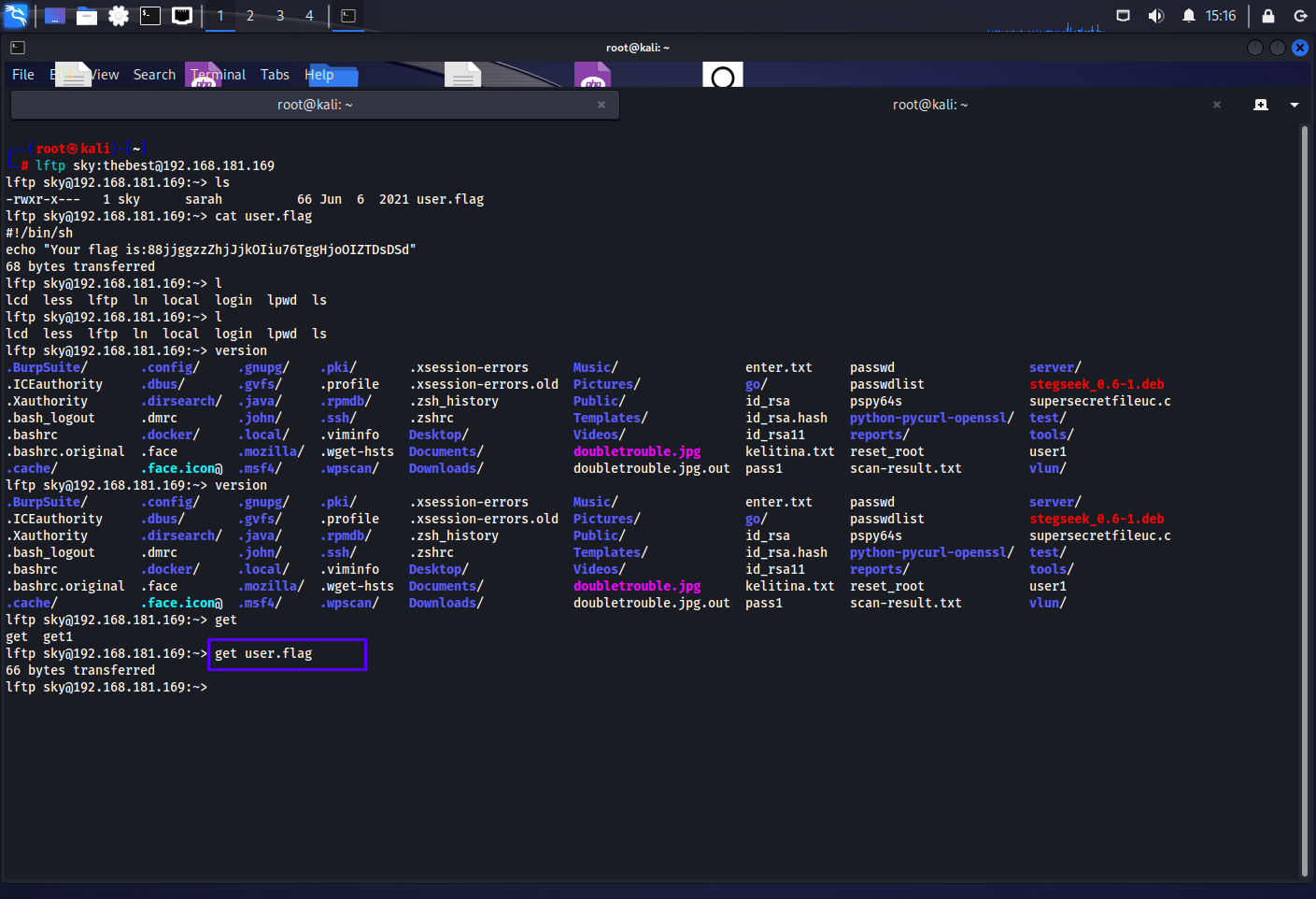Image resolution: width=1316 pixels, height=899 pixels.
Task: Click the display tray icon
Action: tap(1124, 16)
